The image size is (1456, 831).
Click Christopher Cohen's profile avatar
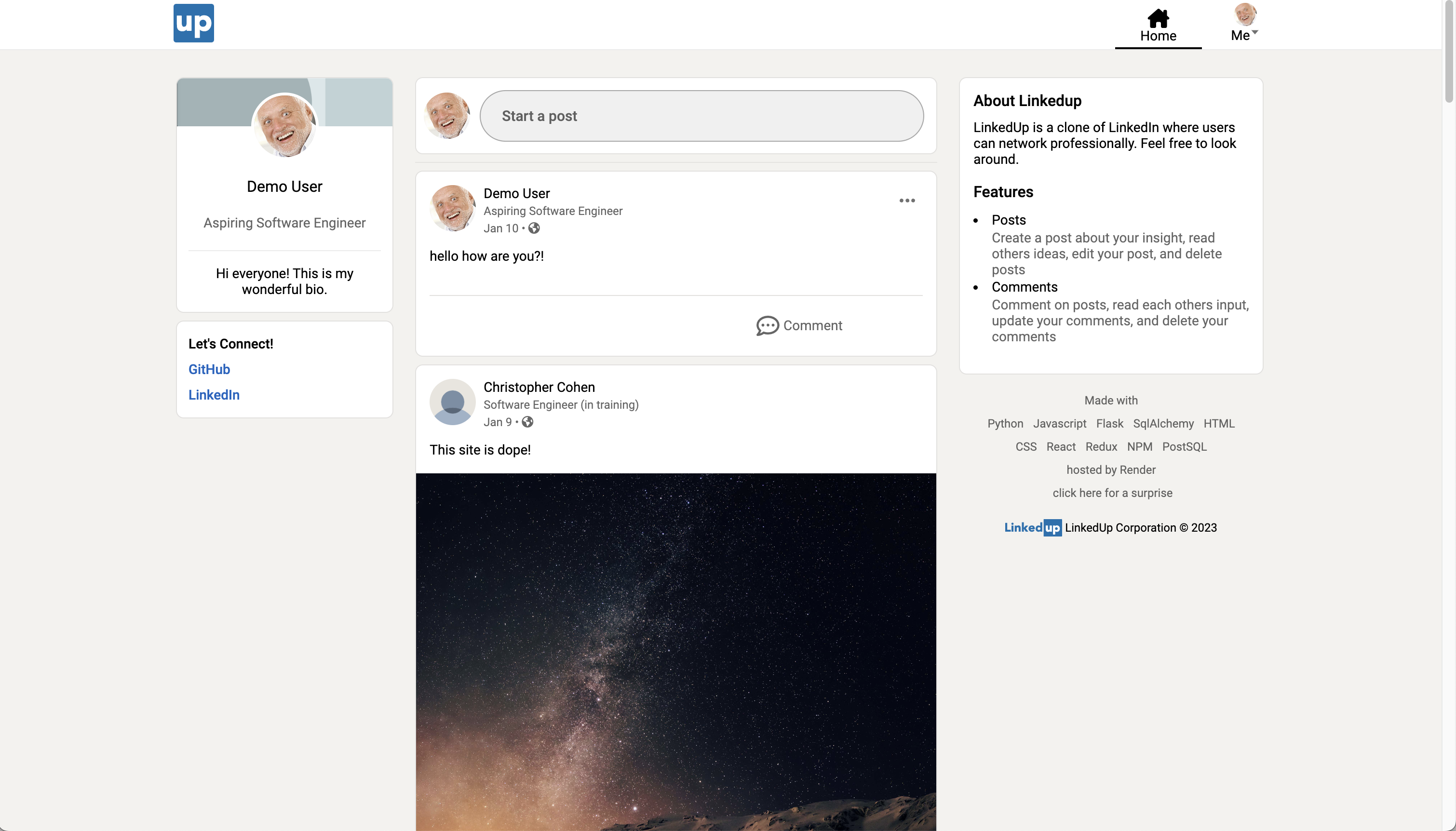click(x=452, y=402)
